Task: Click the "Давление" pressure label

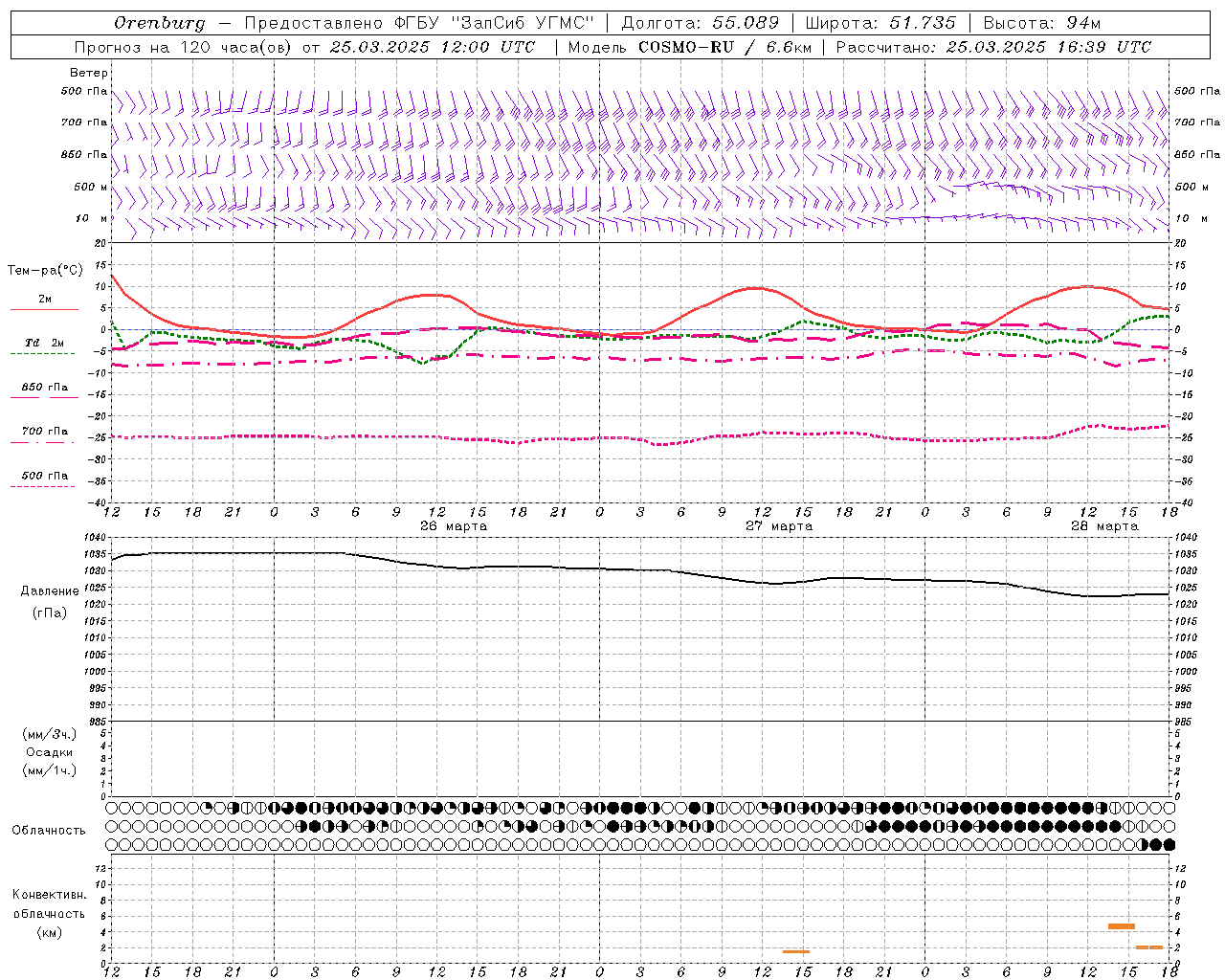Action: tap(50, 591)
